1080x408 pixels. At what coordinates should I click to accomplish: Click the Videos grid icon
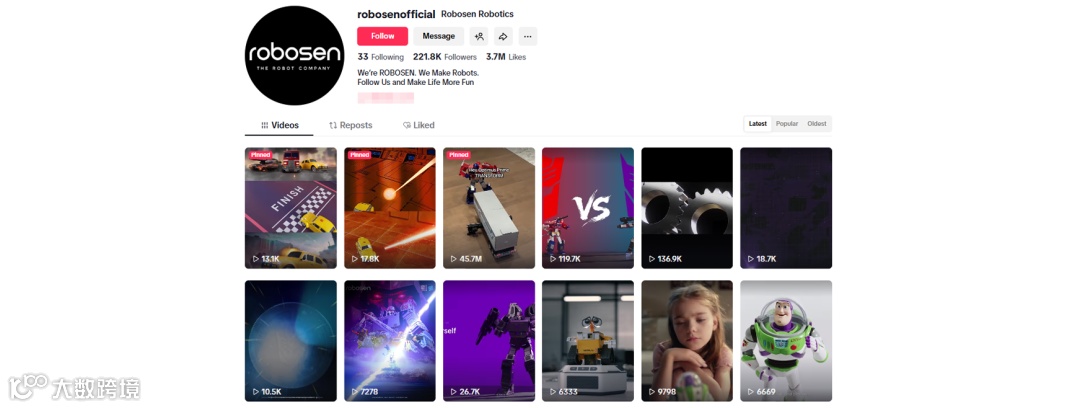(x=264, y=125)
